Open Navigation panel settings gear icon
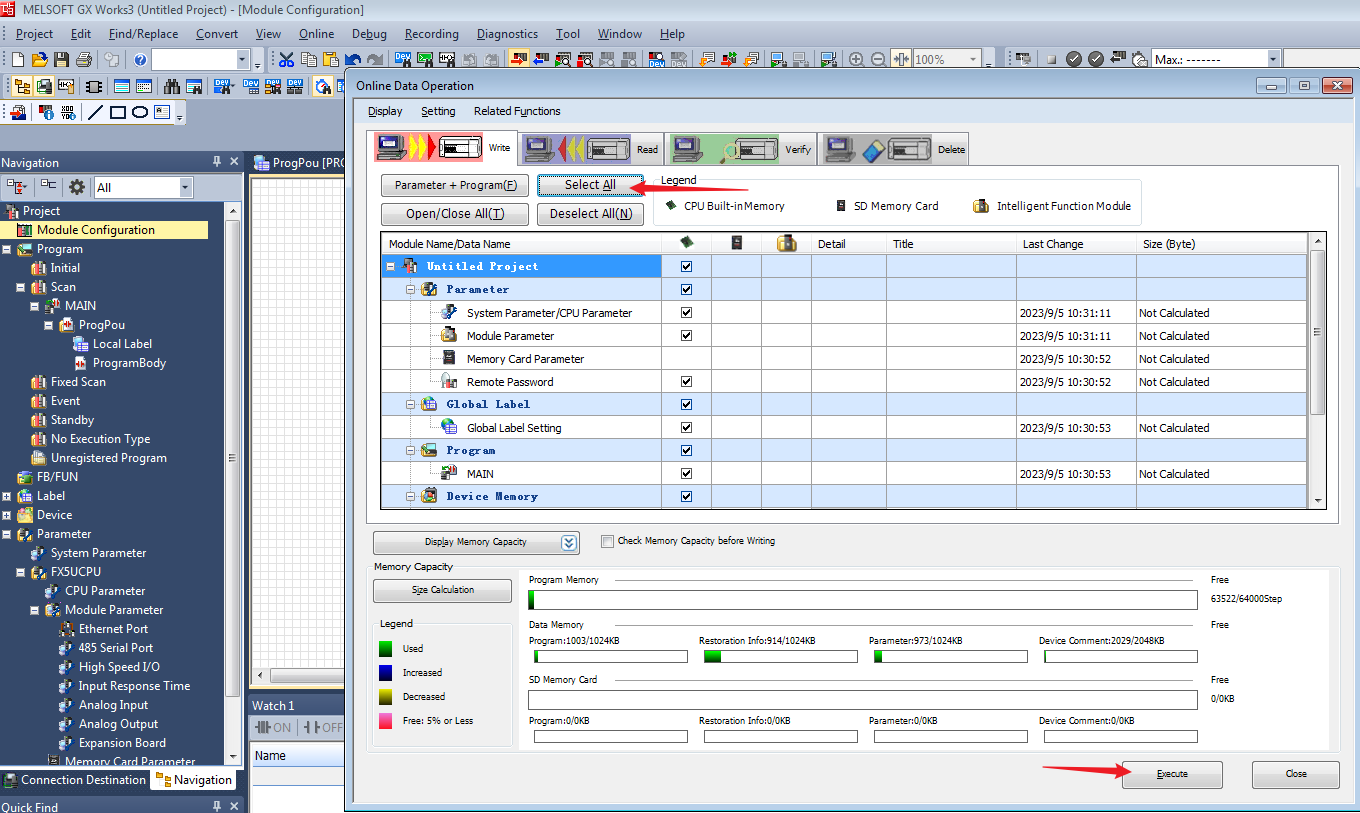The image size is (1360, 813). pos(77,187)
